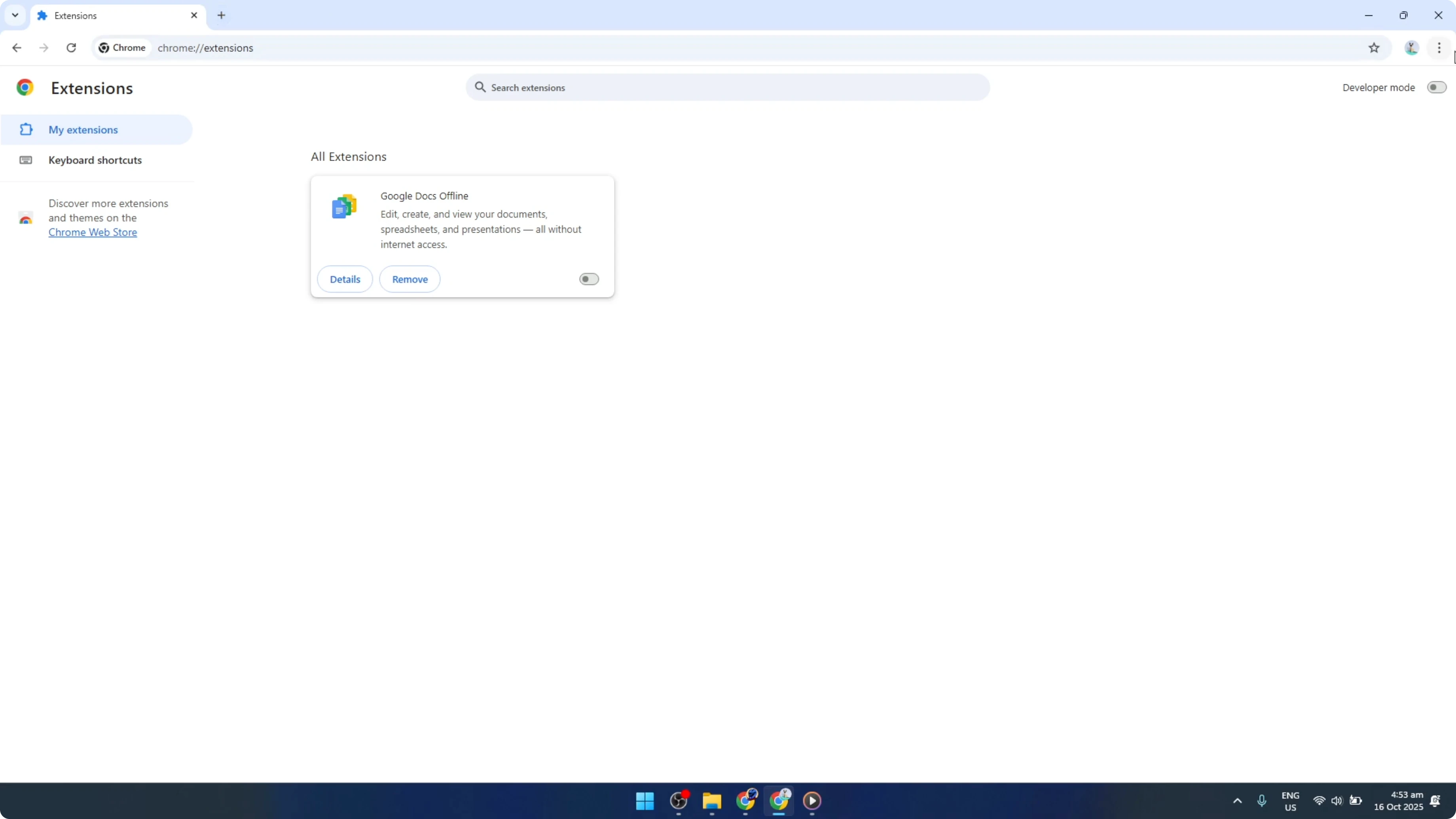Enable Developer mode
Screen dimensions: 1456x819
pos(1436,87)
